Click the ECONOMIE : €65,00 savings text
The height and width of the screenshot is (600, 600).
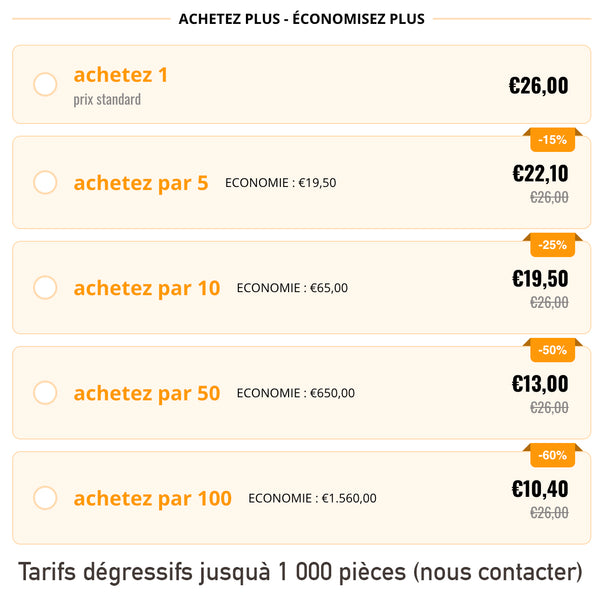click(x=292, y=288)
